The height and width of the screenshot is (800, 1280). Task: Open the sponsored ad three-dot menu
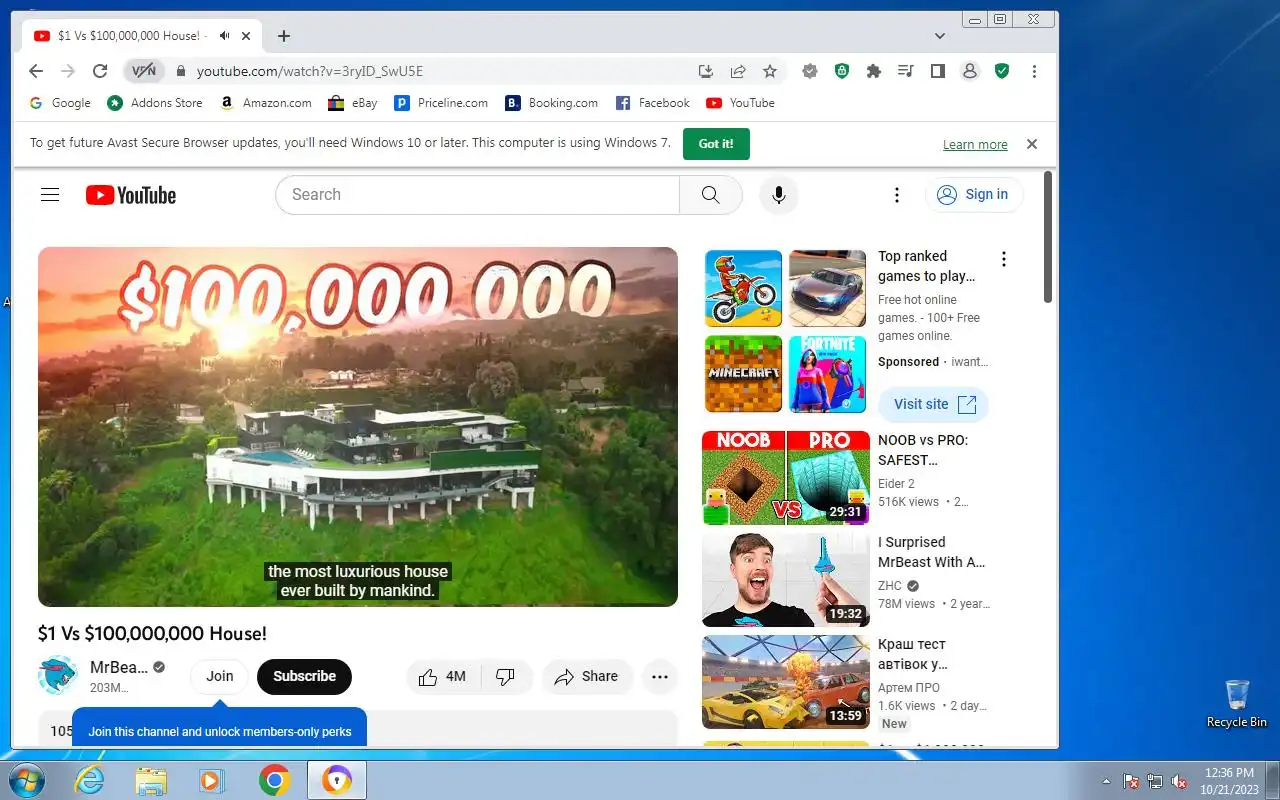1004,259
